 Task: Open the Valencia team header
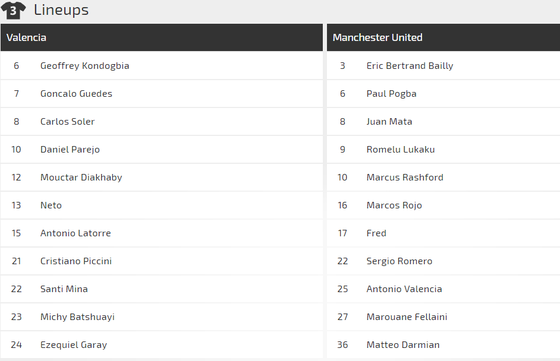(162, 37)
